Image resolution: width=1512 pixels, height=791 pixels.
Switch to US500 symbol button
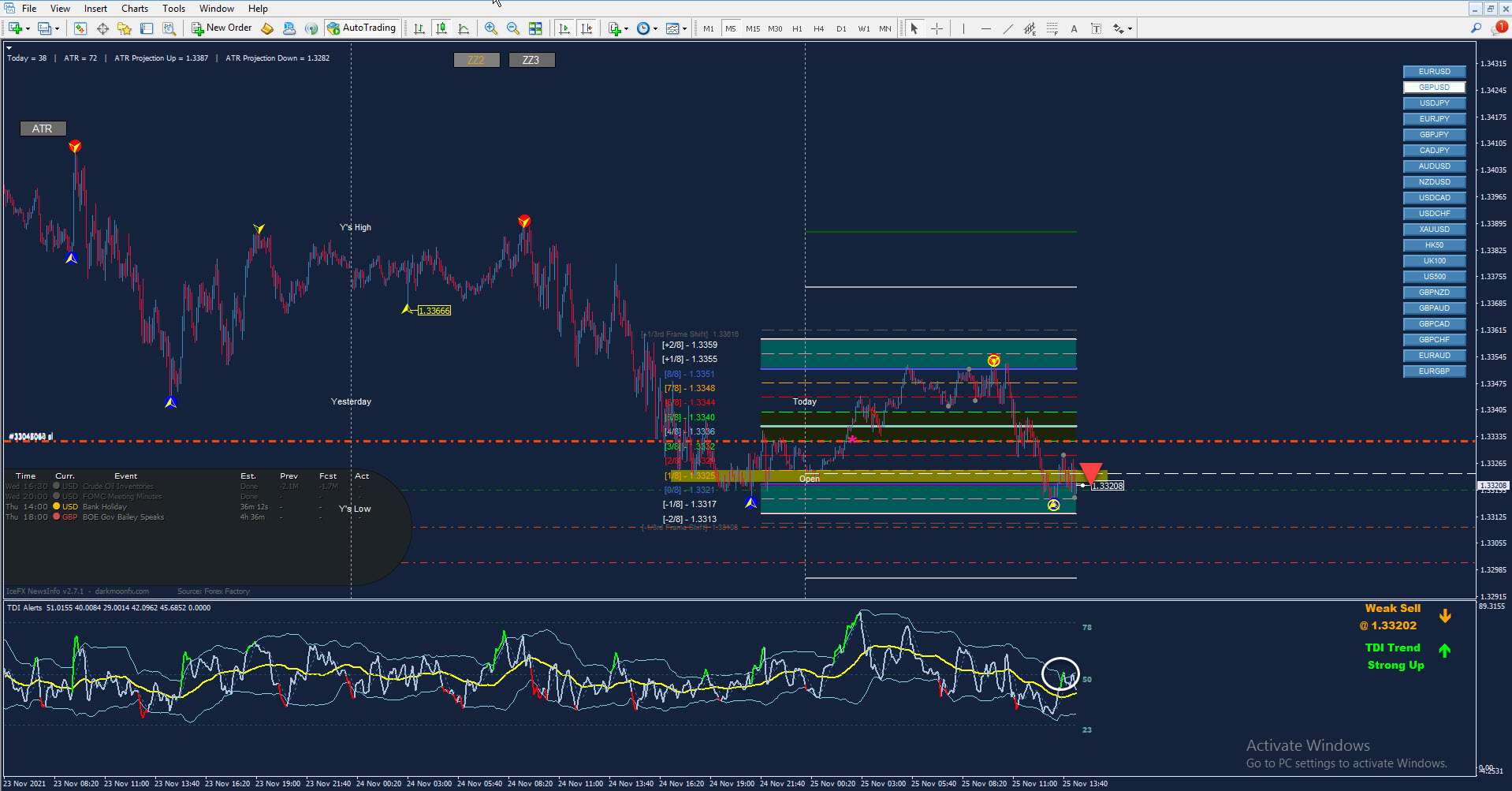[1434, 277]
